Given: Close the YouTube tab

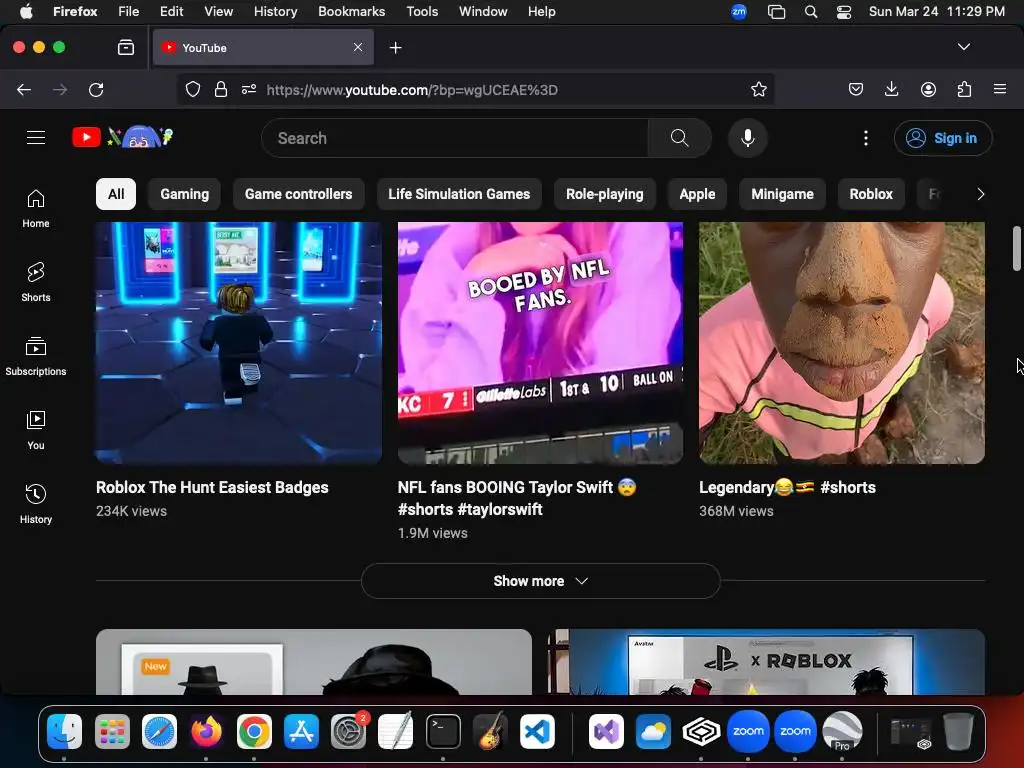Looking at the screenshot, I should [x=358, y=47].
